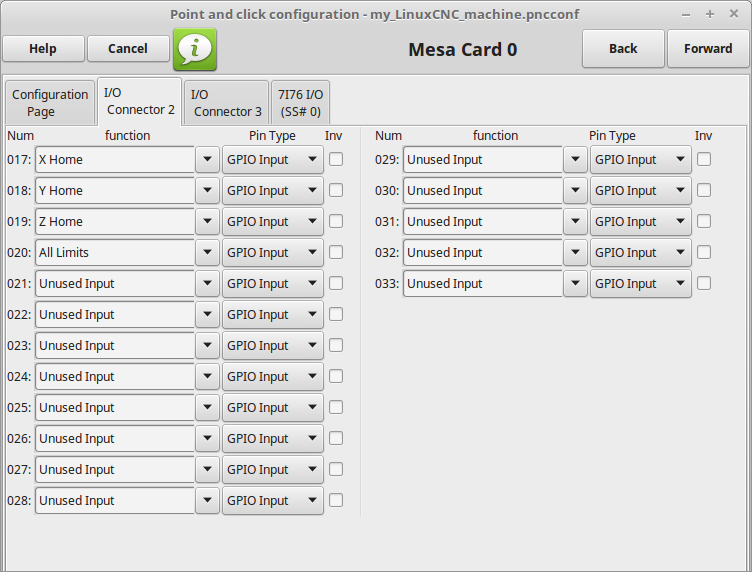752x572 pixels.
Task: Invert pin 020 All Limits
Action: pos(336,252)
